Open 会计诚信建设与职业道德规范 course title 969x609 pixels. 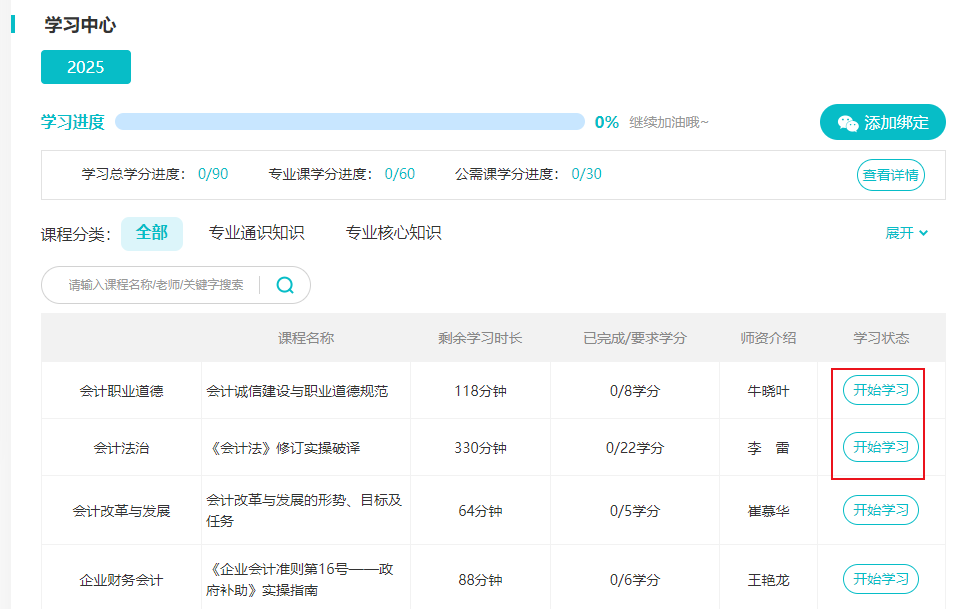pyautogui.click(x=297, y=391)
